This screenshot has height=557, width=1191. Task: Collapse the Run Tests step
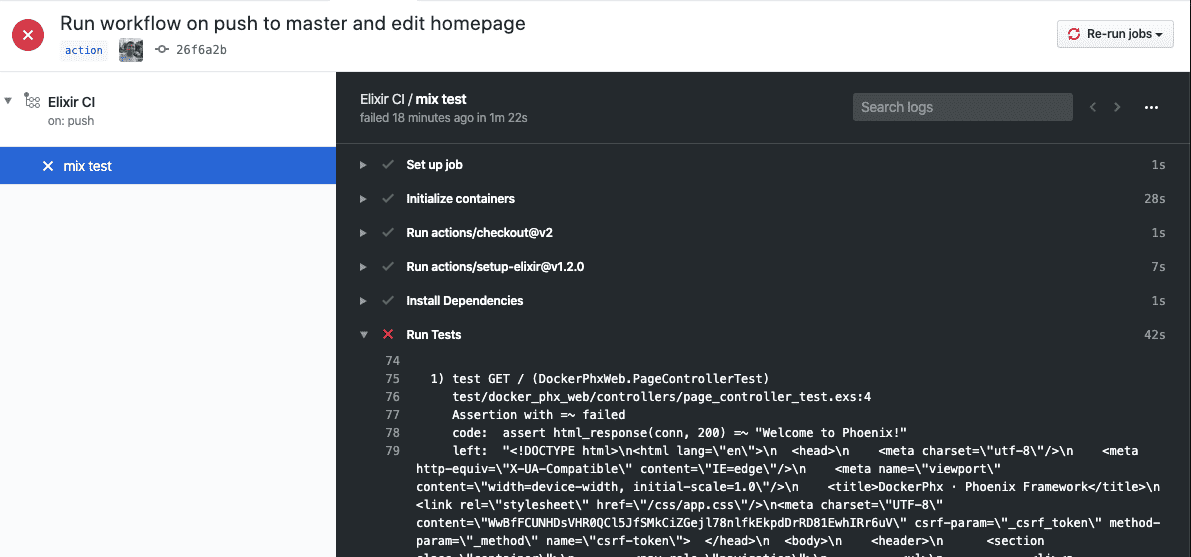[364, 334]
